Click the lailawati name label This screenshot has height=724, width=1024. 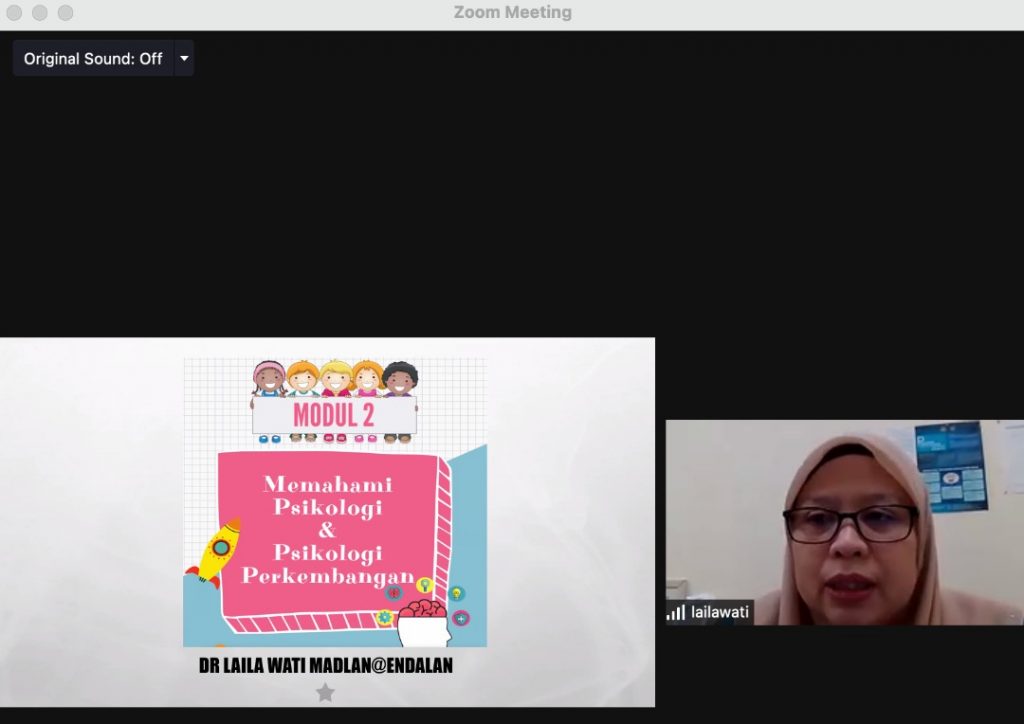pyautogui.click(x=719, y=612)
